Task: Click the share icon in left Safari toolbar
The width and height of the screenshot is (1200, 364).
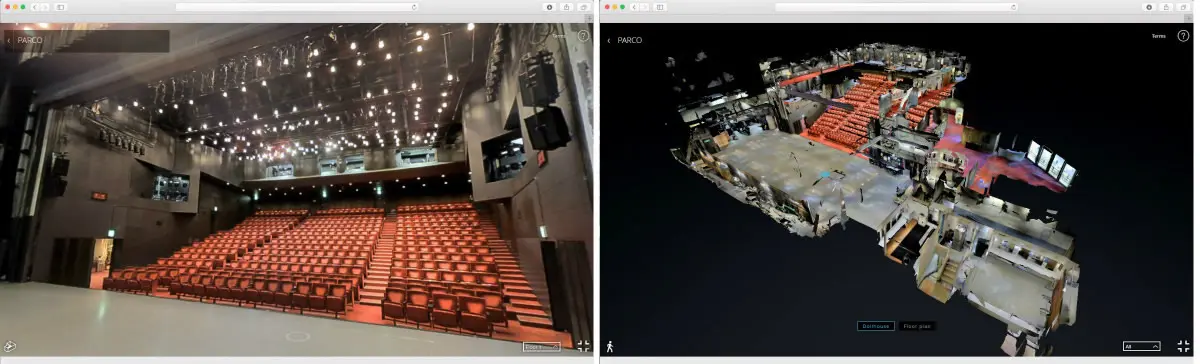Action: pyautogui.click(x=566, y=7)
